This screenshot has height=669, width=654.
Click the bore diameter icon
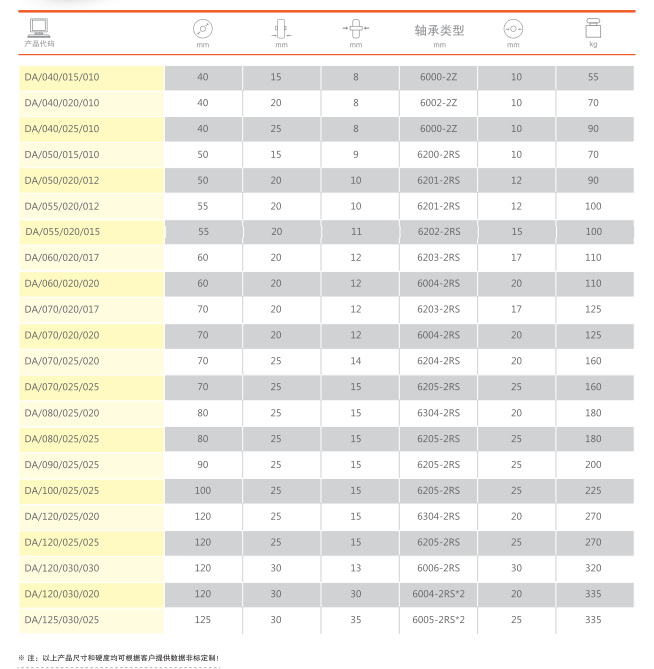coord(513,29)
